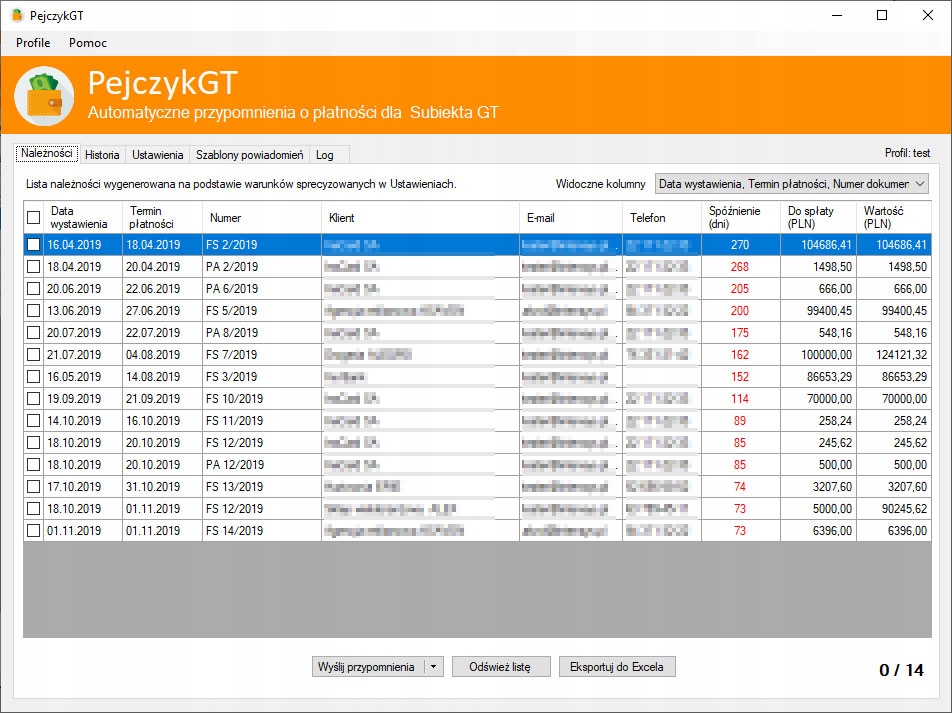Sort by Wartość (PLN) column header

(x=894, y=217)
